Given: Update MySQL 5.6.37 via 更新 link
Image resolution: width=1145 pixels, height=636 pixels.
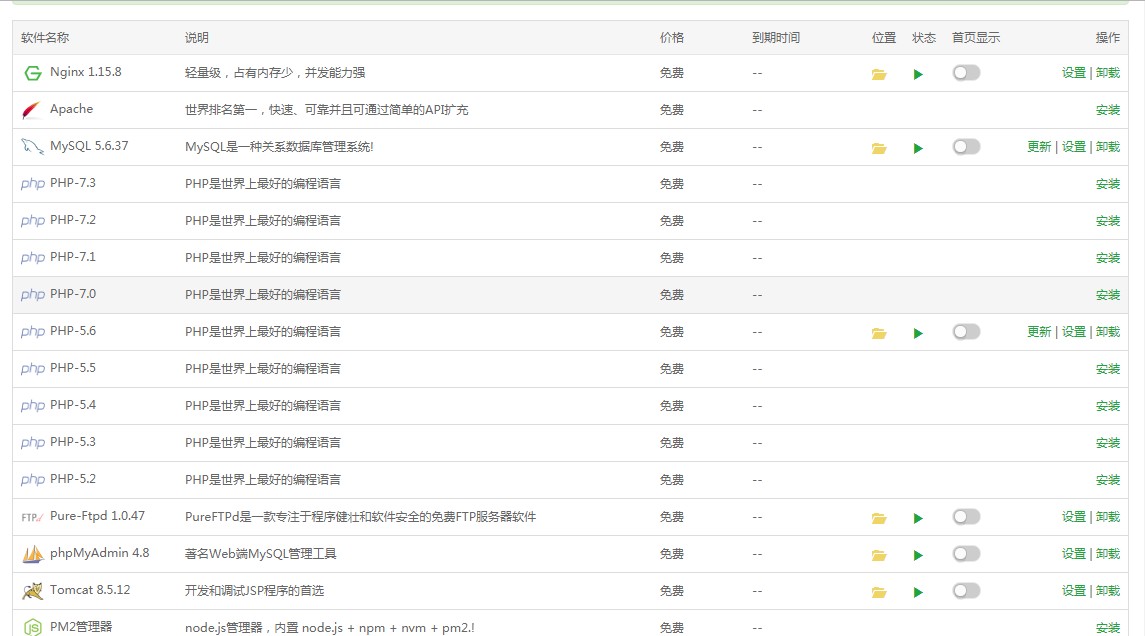Looking at the screenshot, I should (x=1039, y=147).
